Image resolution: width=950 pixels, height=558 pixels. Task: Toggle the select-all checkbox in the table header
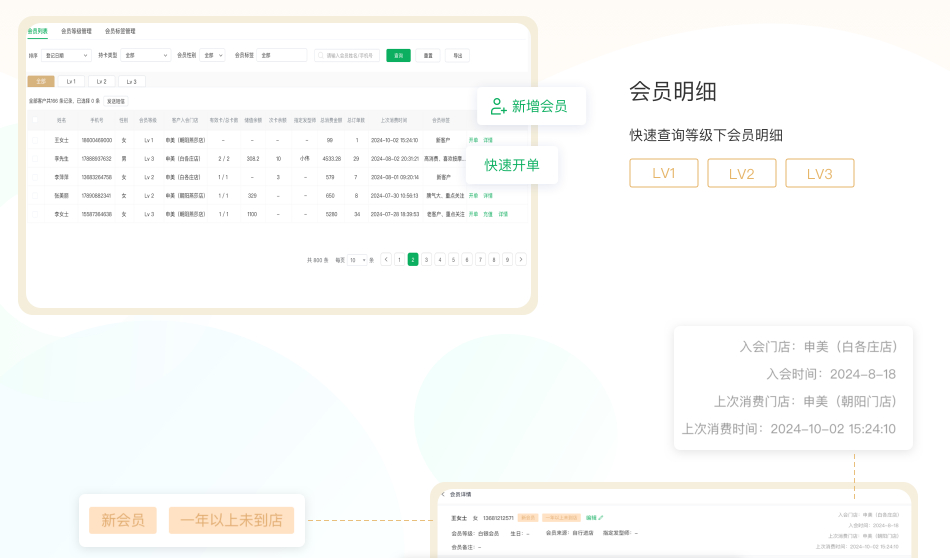tap(35, 120)
